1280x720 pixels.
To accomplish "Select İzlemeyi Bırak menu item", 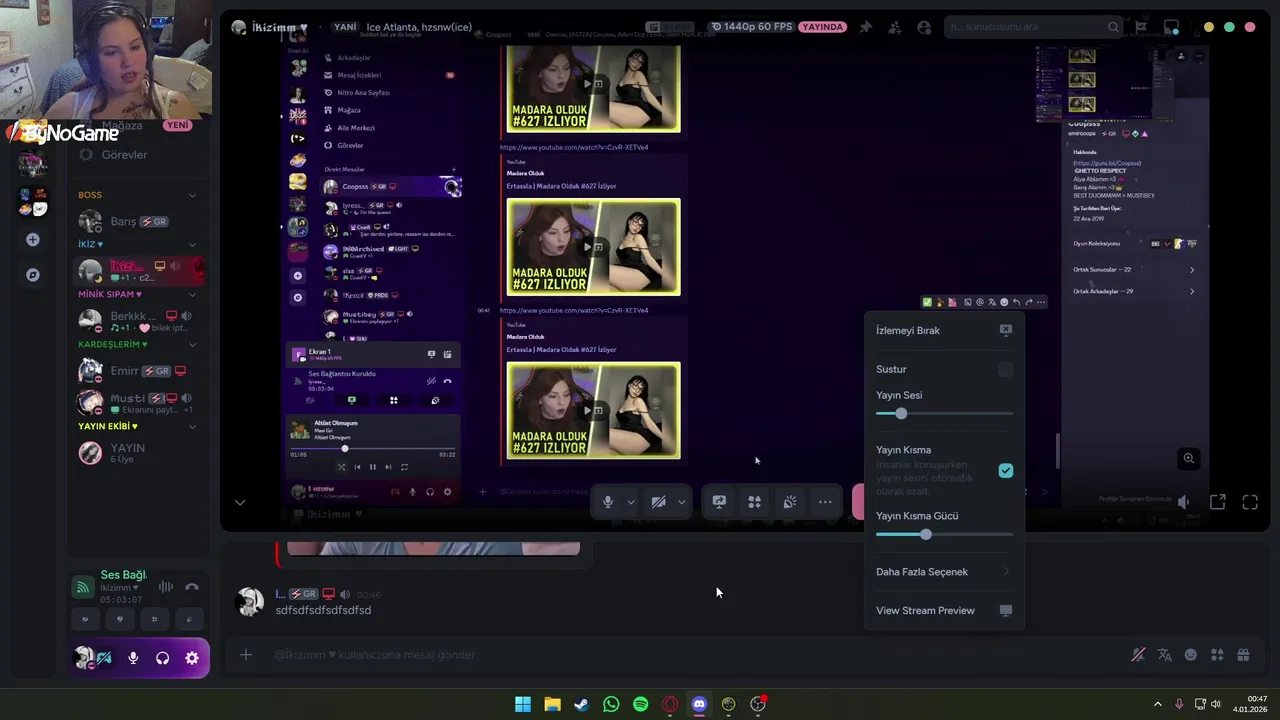I will click(944, 330).
